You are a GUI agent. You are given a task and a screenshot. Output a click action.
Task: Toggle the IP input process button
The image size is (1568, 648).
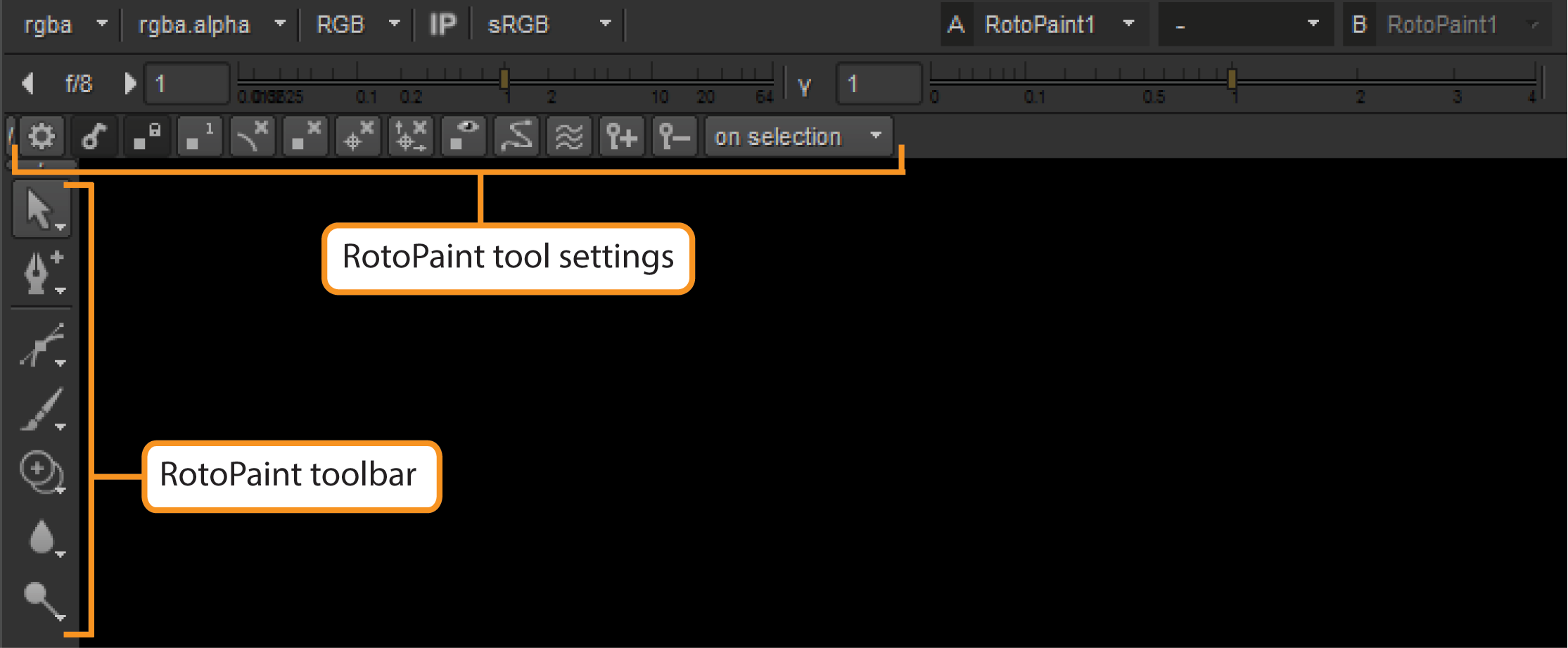442,25
